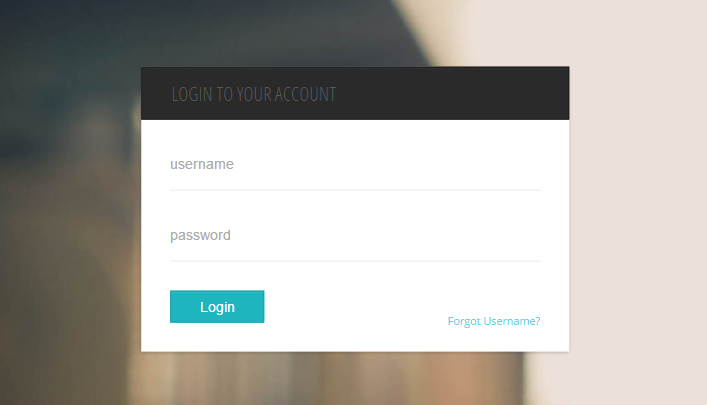This screenshot has height=405, width=707.
Task: Select the password placeholder text
Action: click(x=200, y=235)
